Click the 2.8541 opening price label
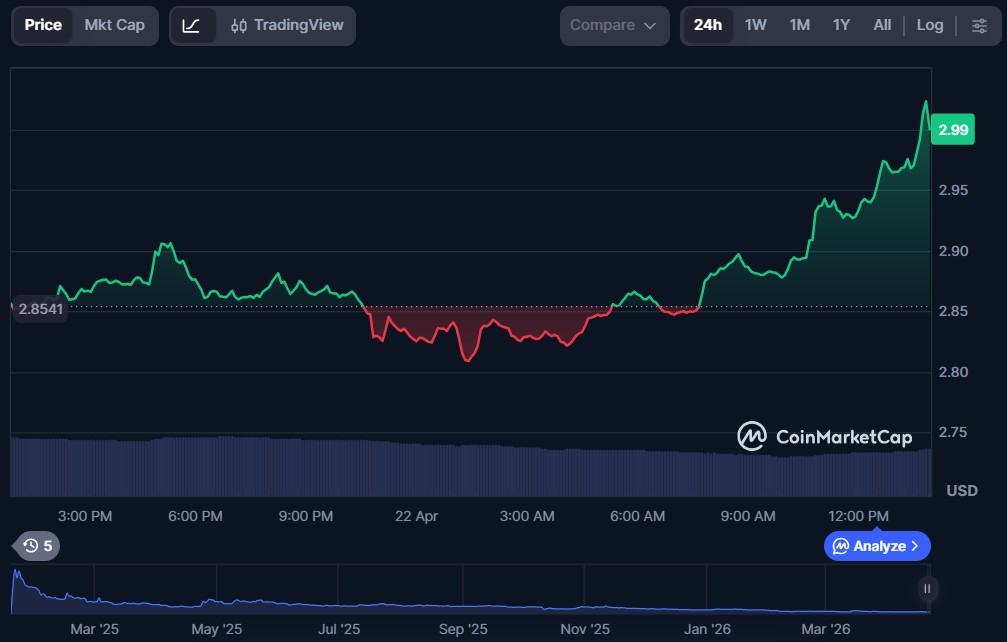1007x642 pixels. pos(40,308)
